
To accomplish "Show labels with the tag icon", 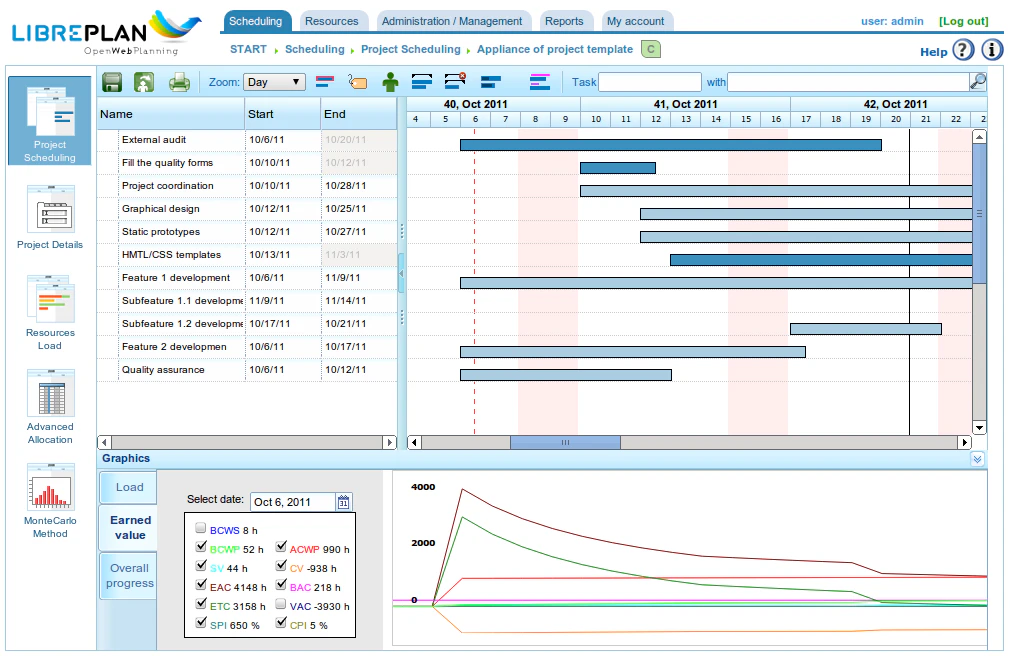I will pyautogui.click(x=357, y=82).
